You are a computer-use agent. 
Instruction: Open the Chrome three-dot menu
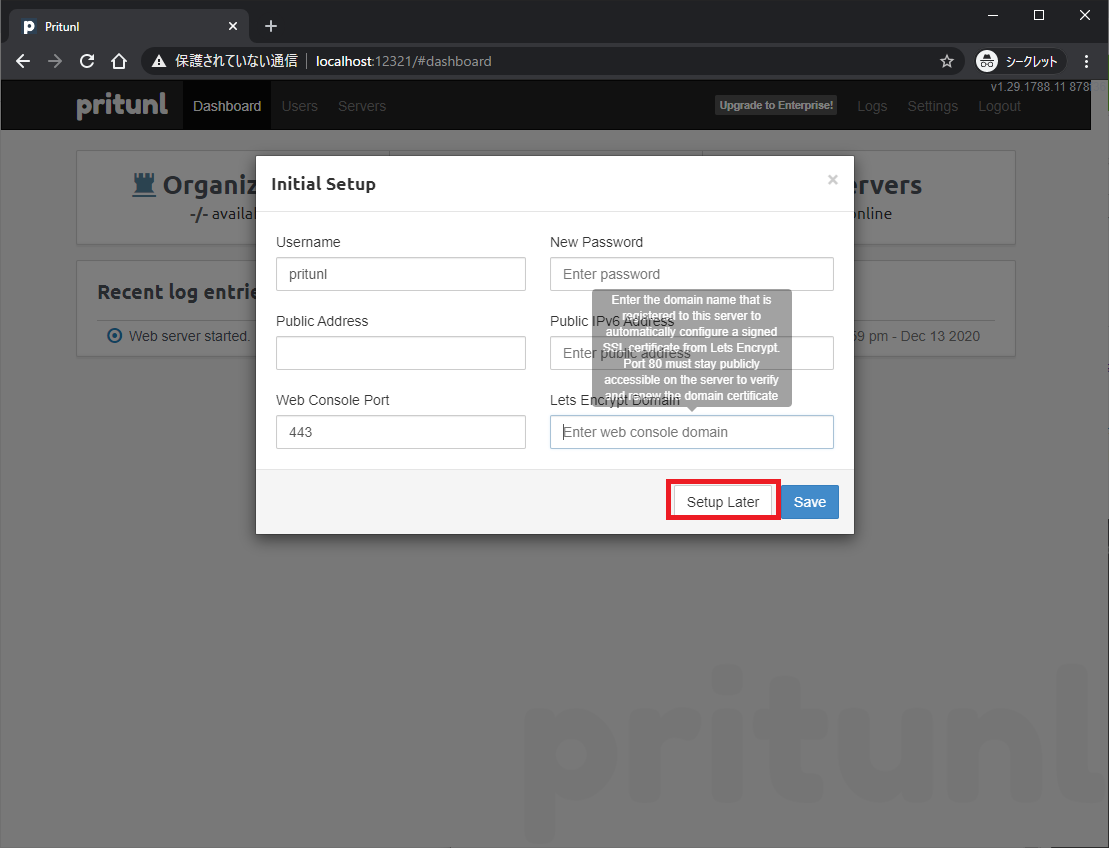[1086, 62]
